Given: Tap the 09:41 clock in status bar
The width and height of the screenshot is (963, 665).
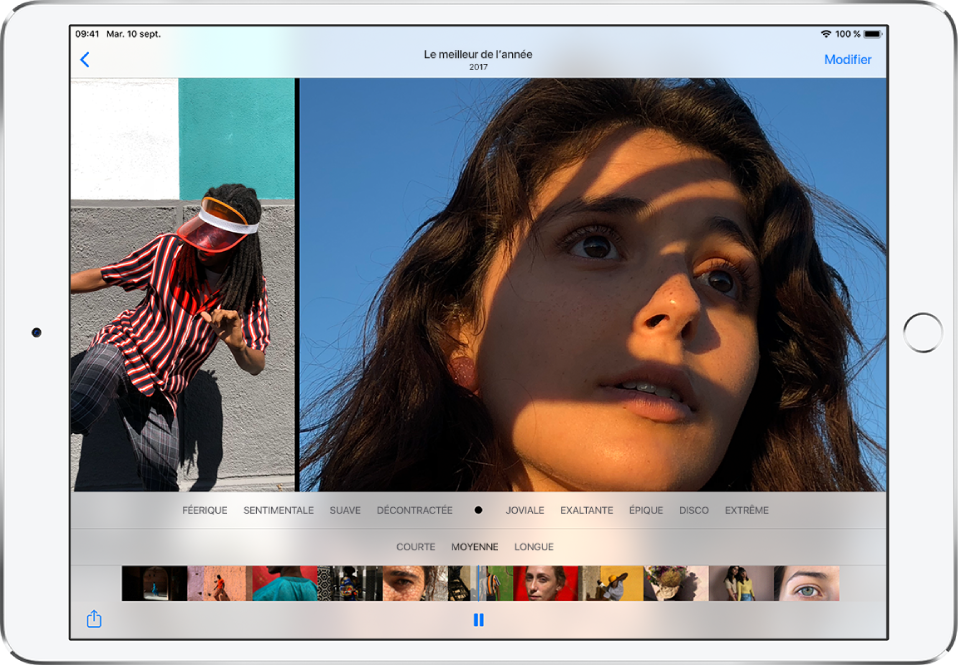Looking at the screenshot, I should tap(87, 34).
